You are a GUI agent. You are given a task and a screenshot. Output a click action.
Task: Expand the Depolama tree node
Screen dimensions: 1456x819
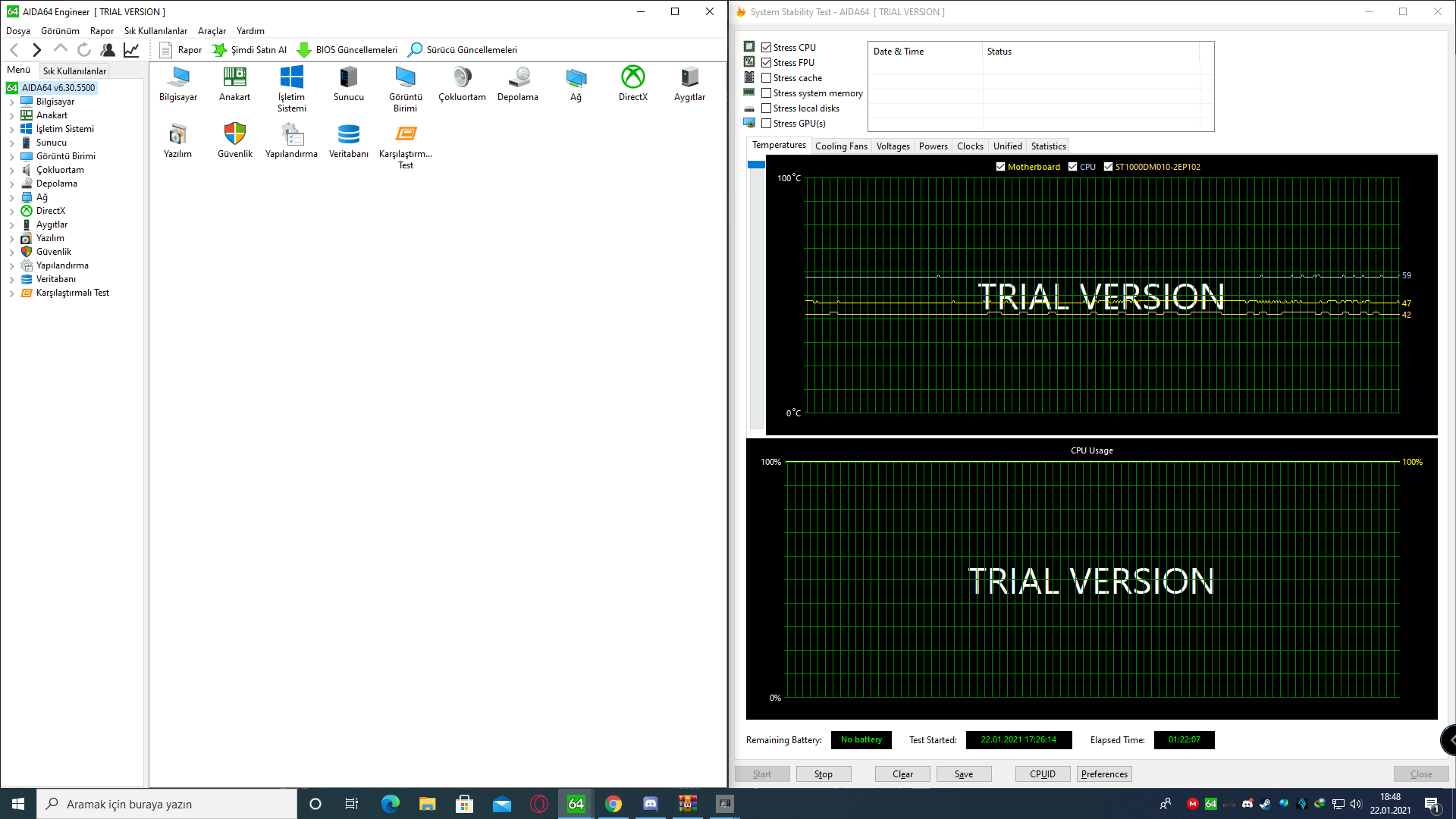(12, 184)
